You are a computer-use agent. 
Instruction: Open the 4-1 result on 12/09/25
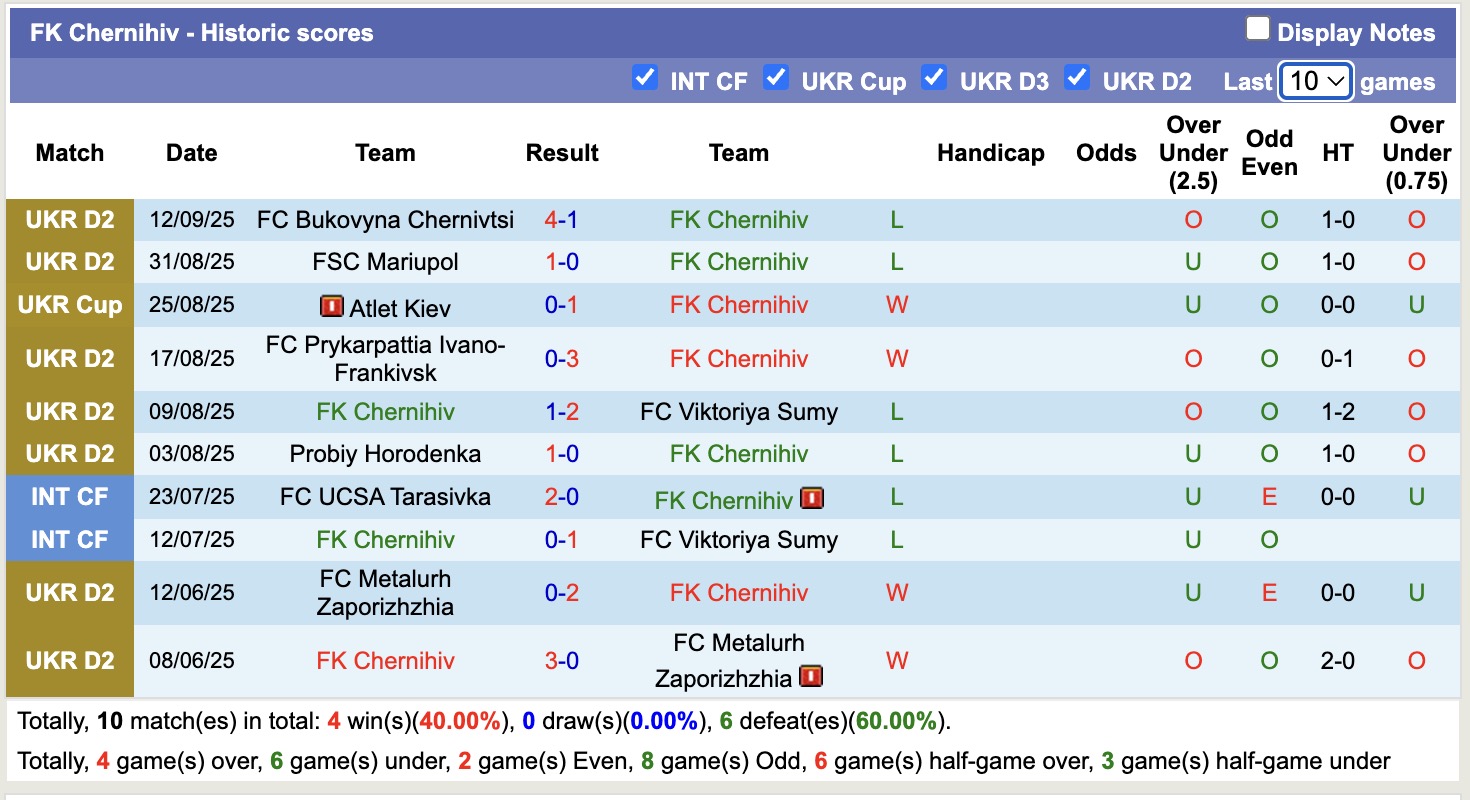pyautogui.click(x=561, y=220)
